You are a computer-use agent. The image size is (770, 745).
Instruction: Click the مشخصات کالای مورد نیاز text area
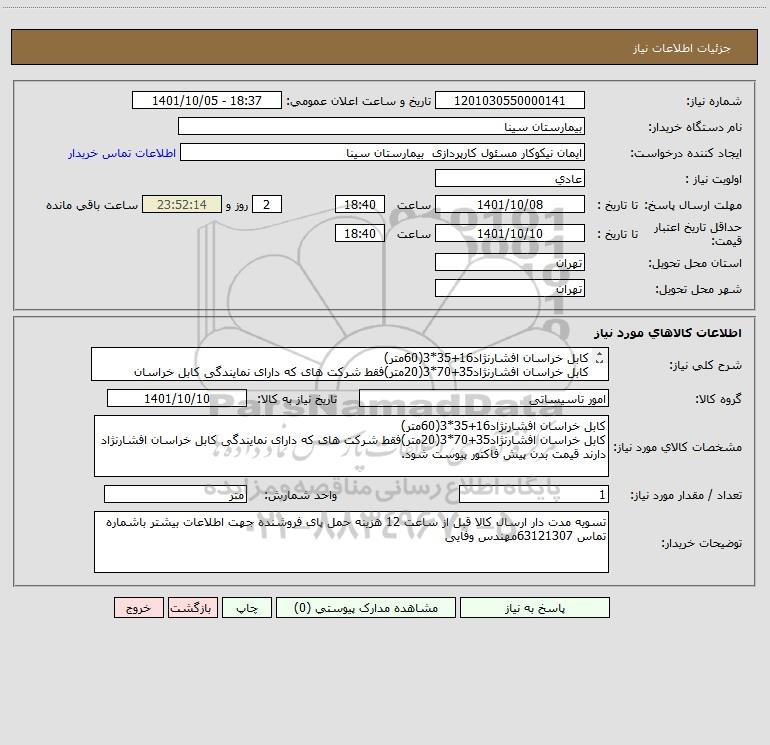click(x=351, y=446)
